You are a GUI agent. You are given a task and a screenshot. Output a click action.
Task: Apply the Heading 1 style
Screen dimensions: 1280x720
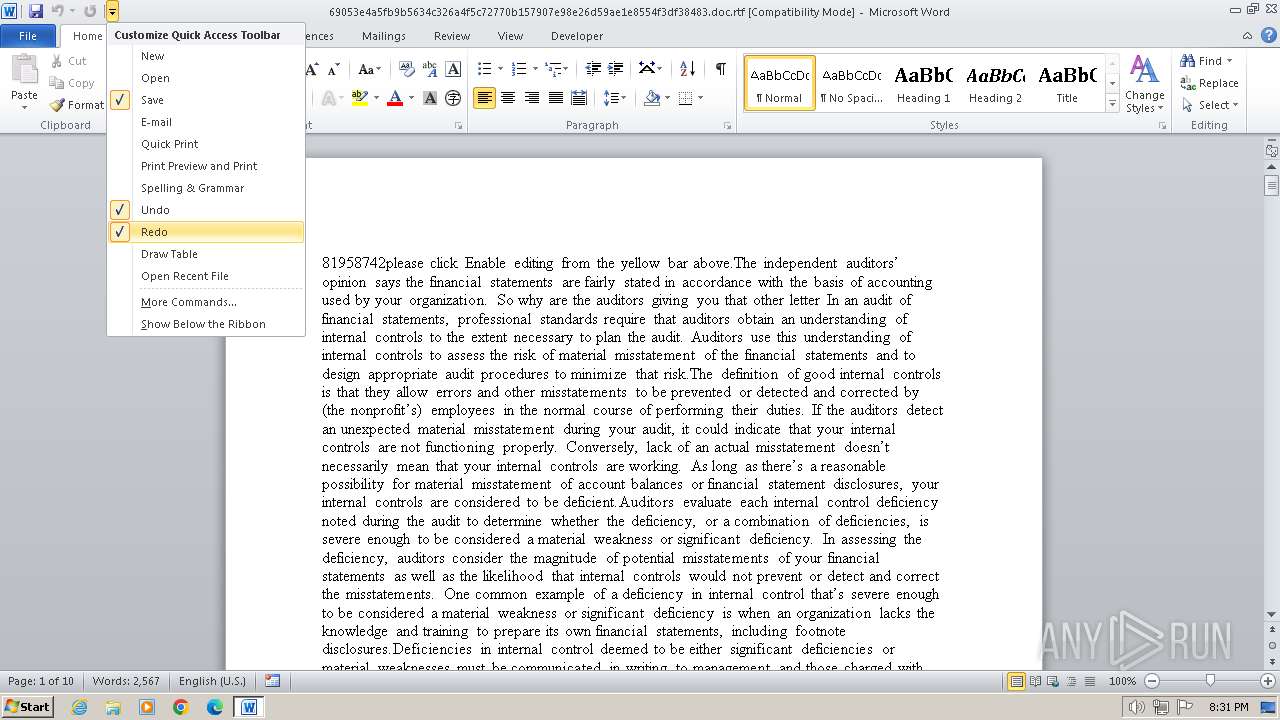(x=923, y=83)
